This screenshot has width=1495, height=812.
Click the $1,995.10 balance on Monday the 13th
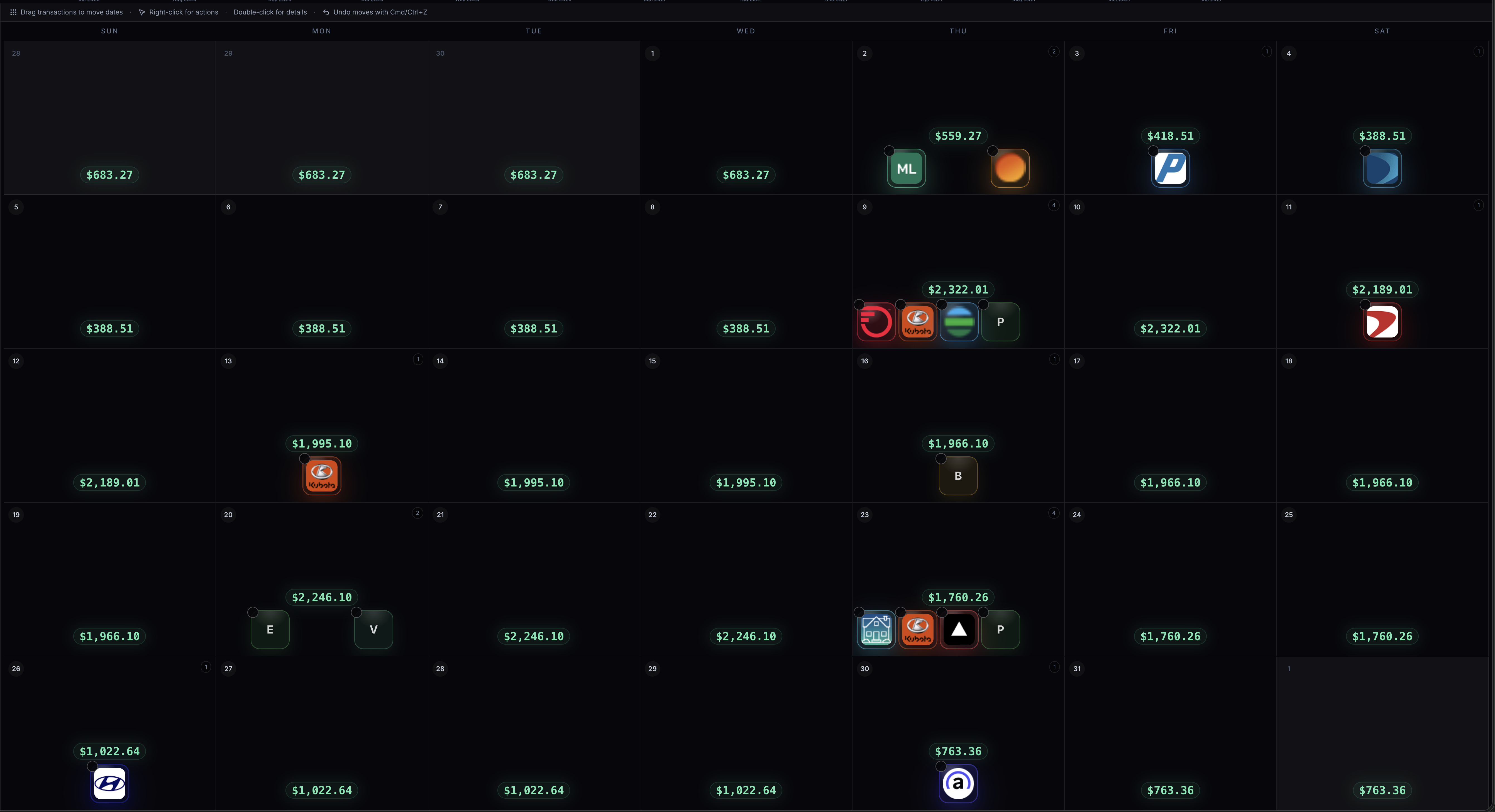(321, 443)
